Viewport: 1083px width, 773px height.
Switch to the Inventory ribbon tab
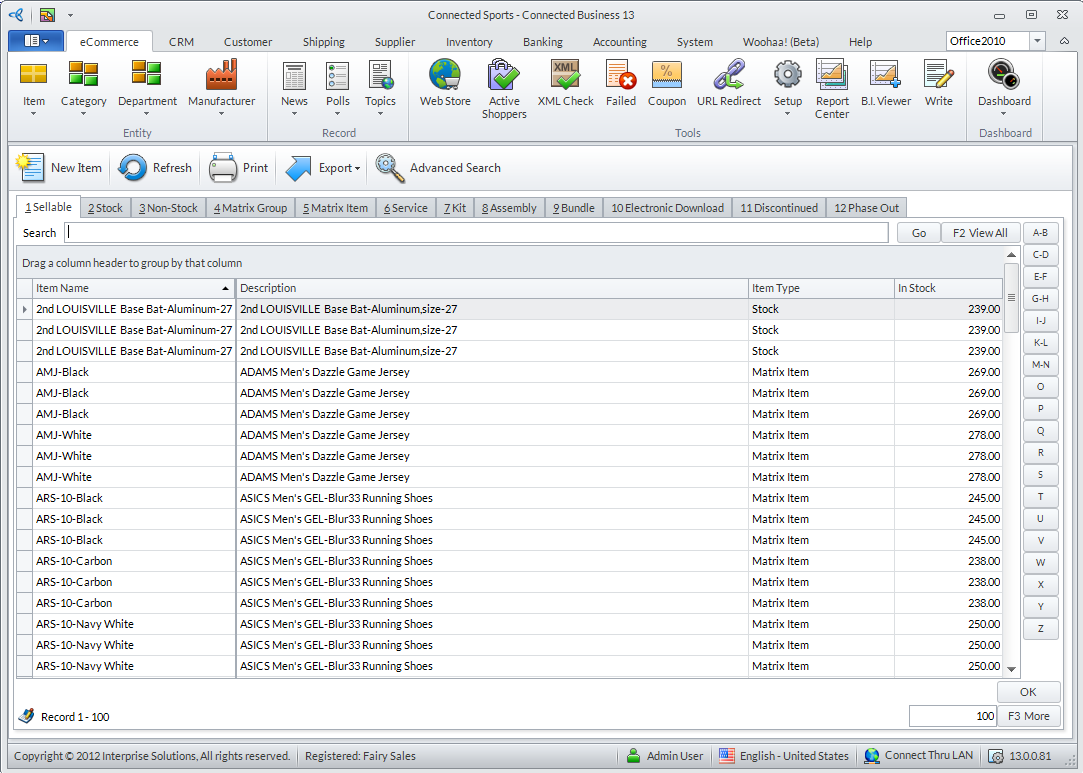[x=469, y=42]
